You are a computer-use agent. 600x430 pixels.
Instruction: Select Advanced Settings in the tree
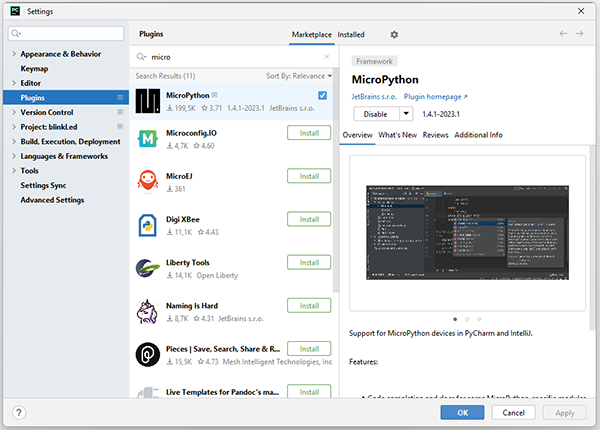pos(52,200)
